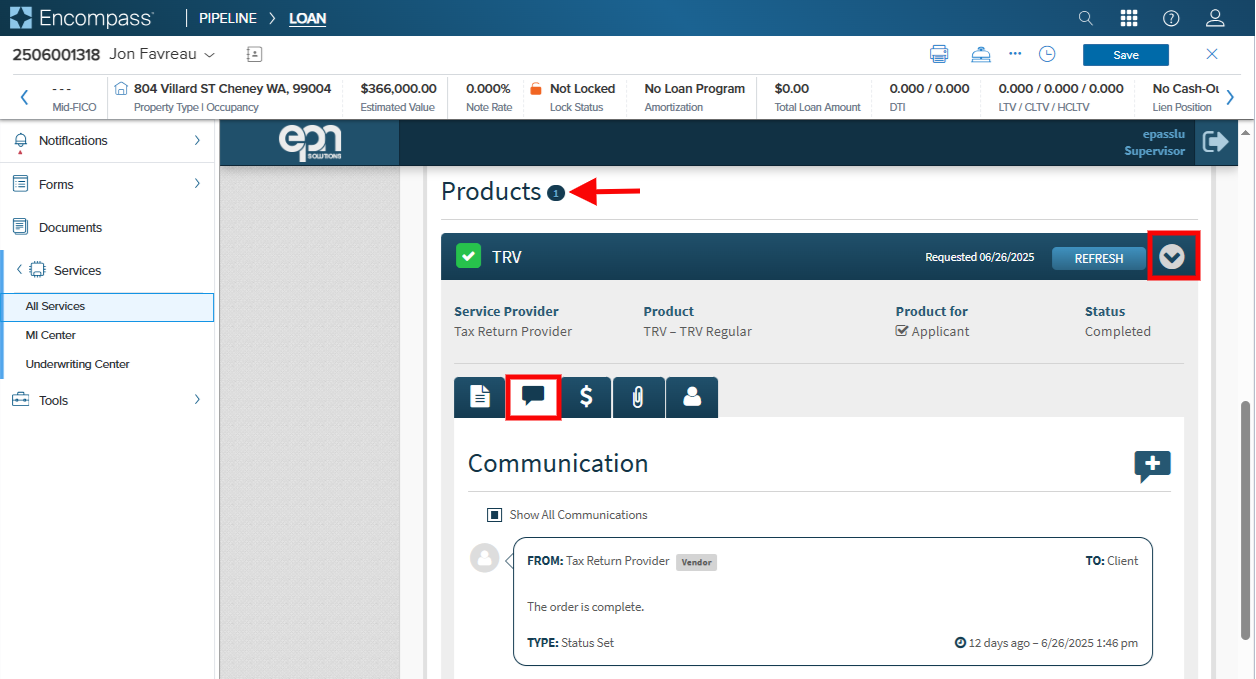
Task: Open the borrower contact card icon
Action: coord(254,54)
